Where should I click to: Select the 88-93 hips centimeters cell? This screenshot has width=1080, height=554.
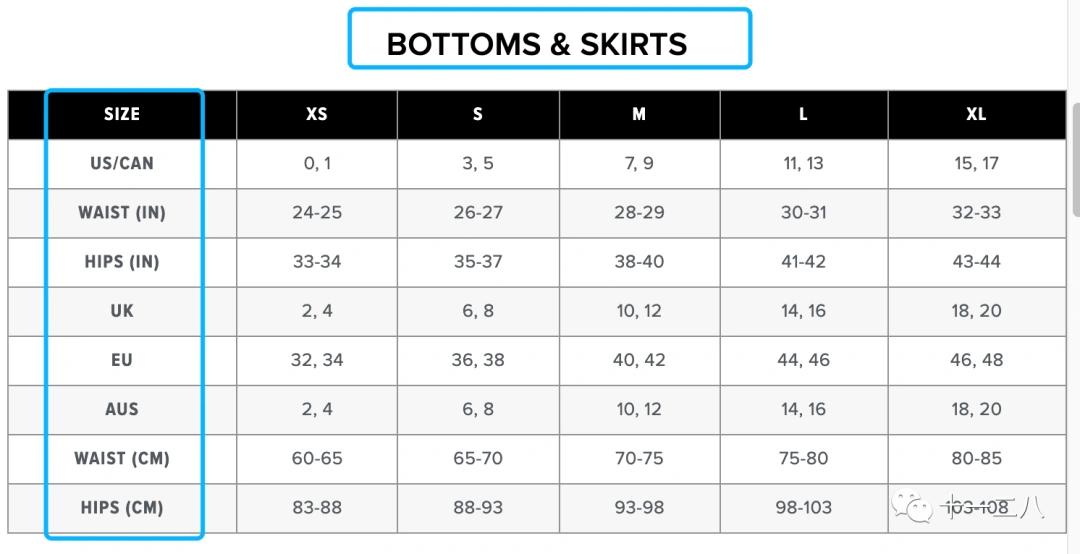[x=478, y=507]
